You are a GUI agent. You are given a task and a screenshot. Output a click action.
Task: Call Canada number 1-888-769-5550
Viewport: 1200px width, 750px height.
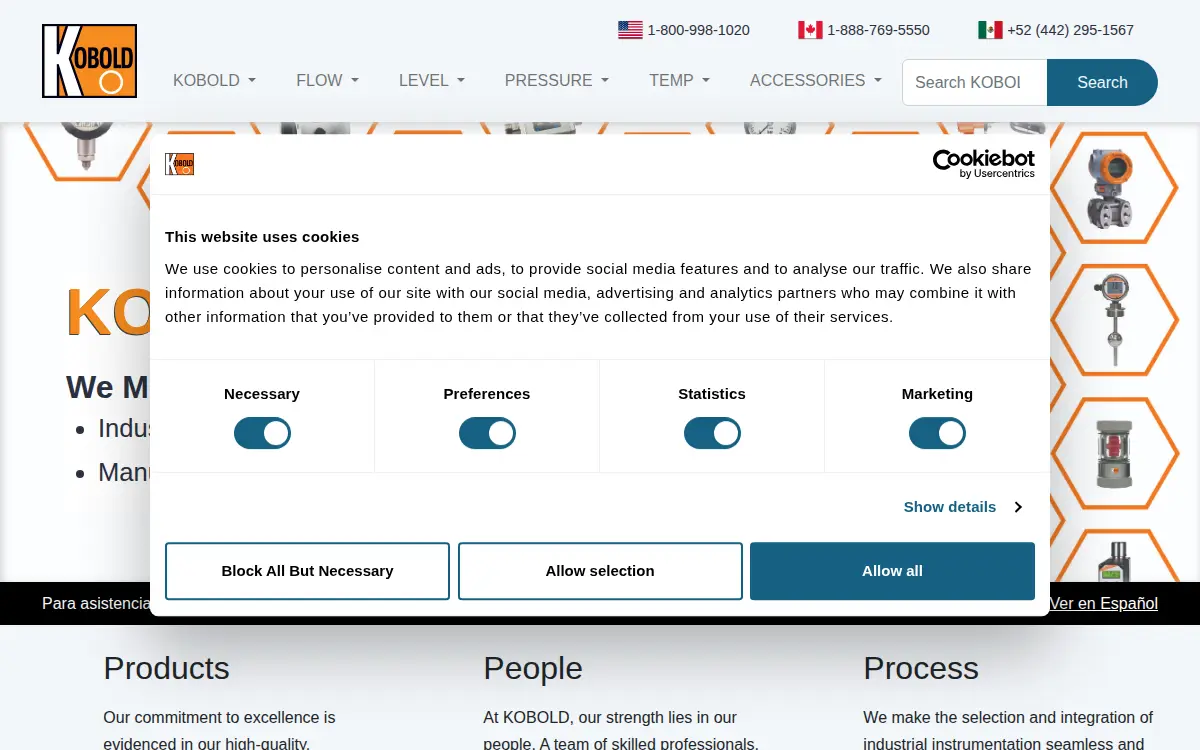(878, 30)
